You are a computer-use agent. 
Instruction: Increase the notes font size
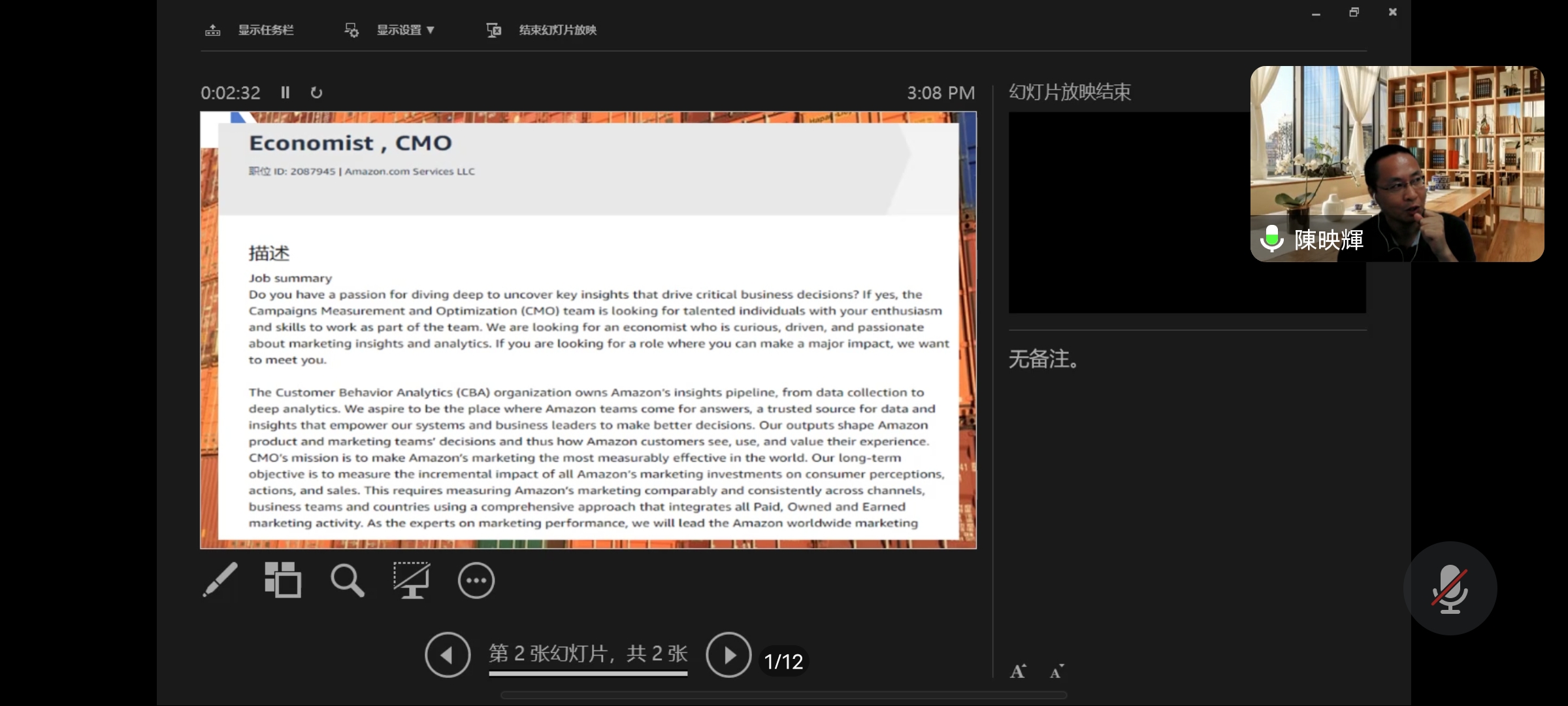coord(1018,671)
